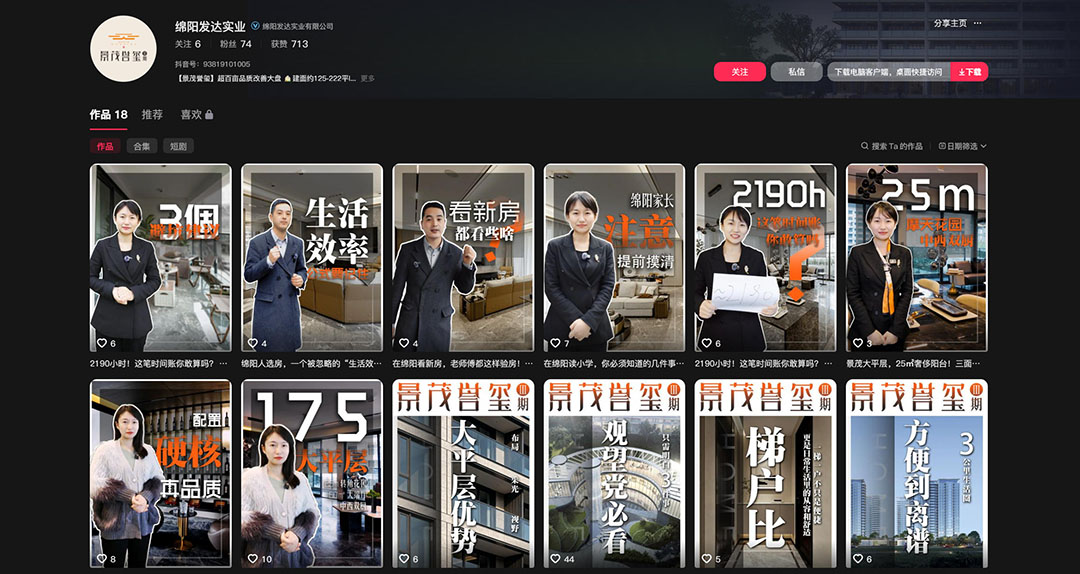The width and height of the screenshot is (1080, 574).
Task: Click the 绵阳发达实业有限公司 company label
Action: click(298, 26)
